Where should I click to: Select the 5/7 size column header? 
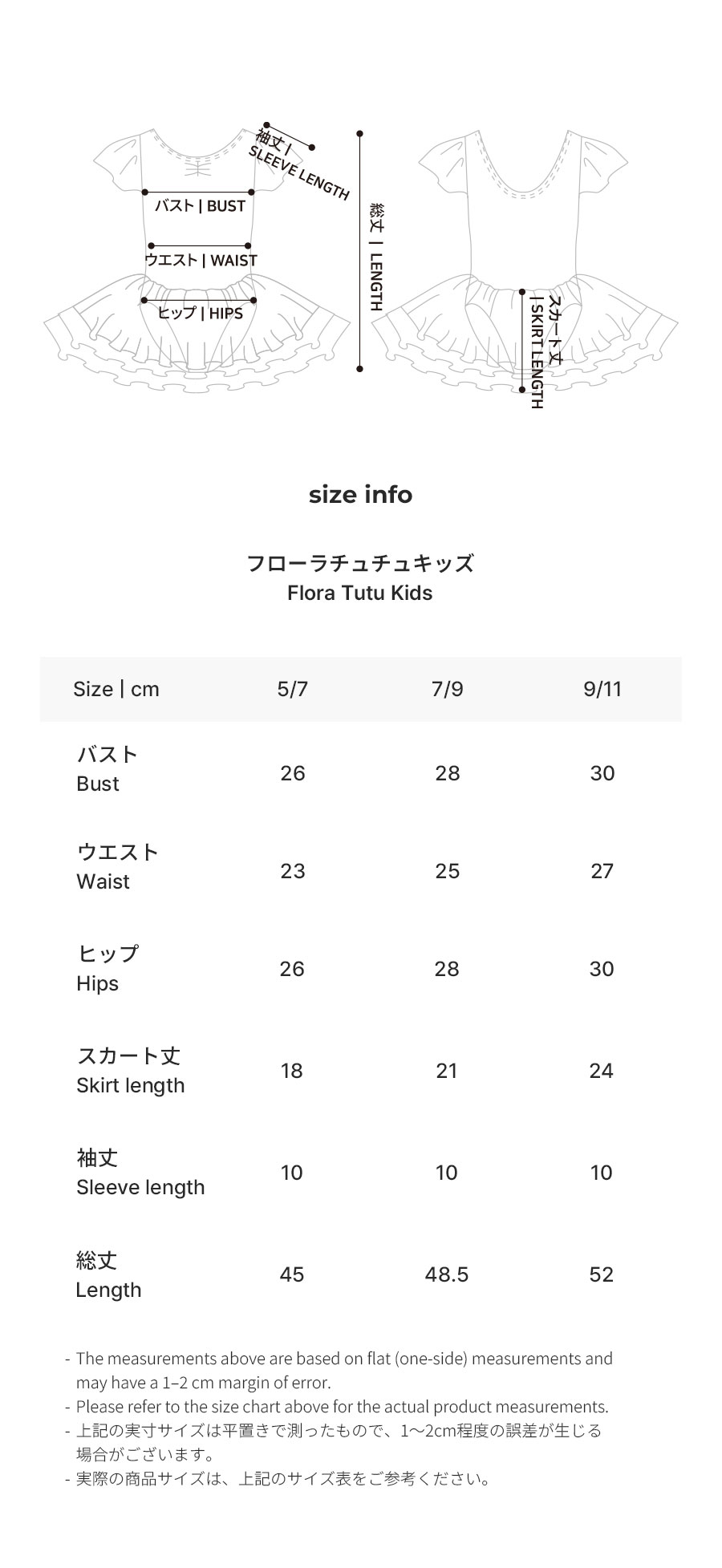pos(292,689)
